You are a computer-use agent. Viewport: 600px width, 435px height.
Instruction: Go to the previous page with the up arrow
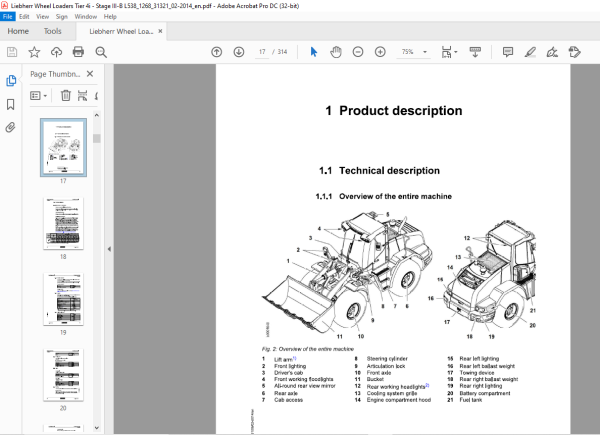217,52
